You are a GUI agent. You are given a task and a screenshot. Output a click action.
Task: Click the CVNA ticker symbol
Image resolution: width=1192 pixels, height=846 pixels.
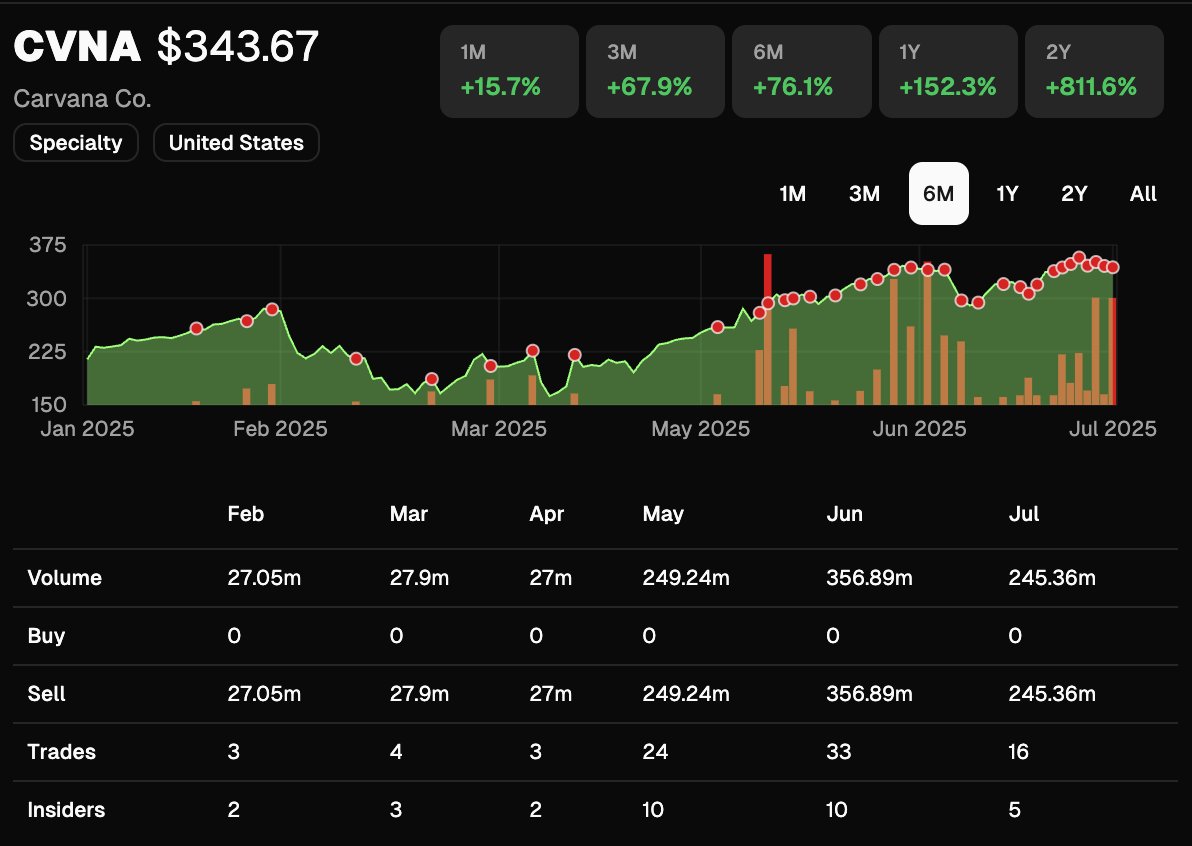pyautogui.click(x=78, y=46)
